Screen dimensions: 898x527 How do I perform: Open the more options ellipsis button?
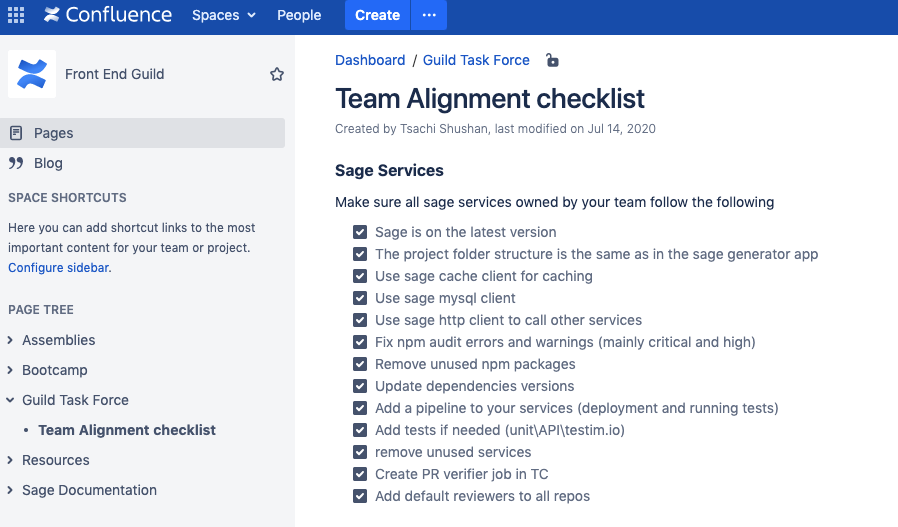click(429, 15)
